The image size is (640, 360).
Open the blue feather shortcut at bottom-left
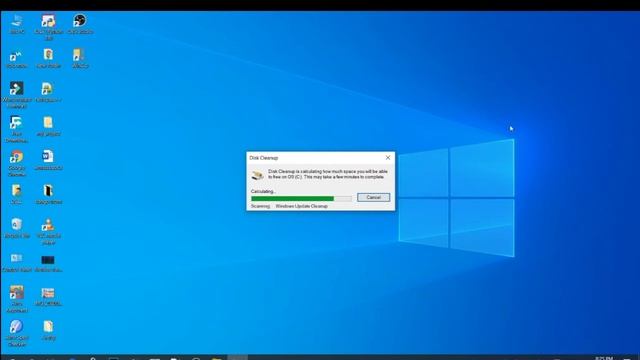click(17, 333)
